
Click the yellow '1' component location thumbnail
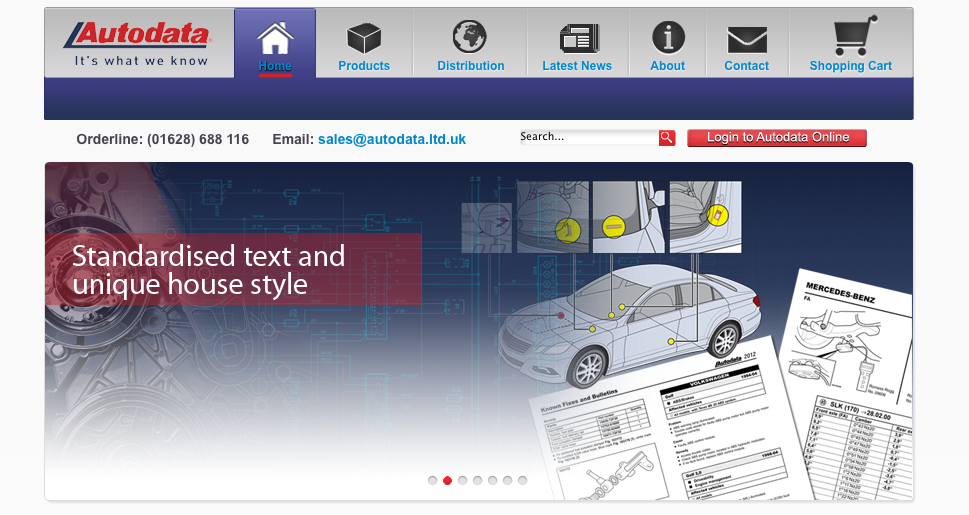[552, 216]
